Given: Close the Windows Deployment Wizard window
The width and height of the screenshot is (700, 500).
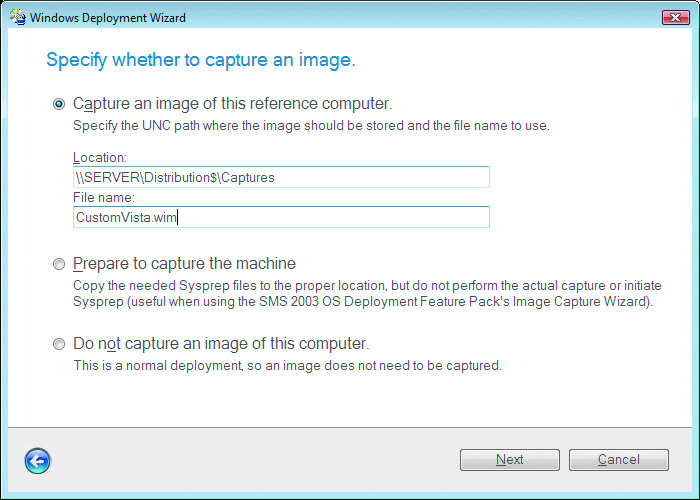Looking at the screenshot, I should click(675, 17).
